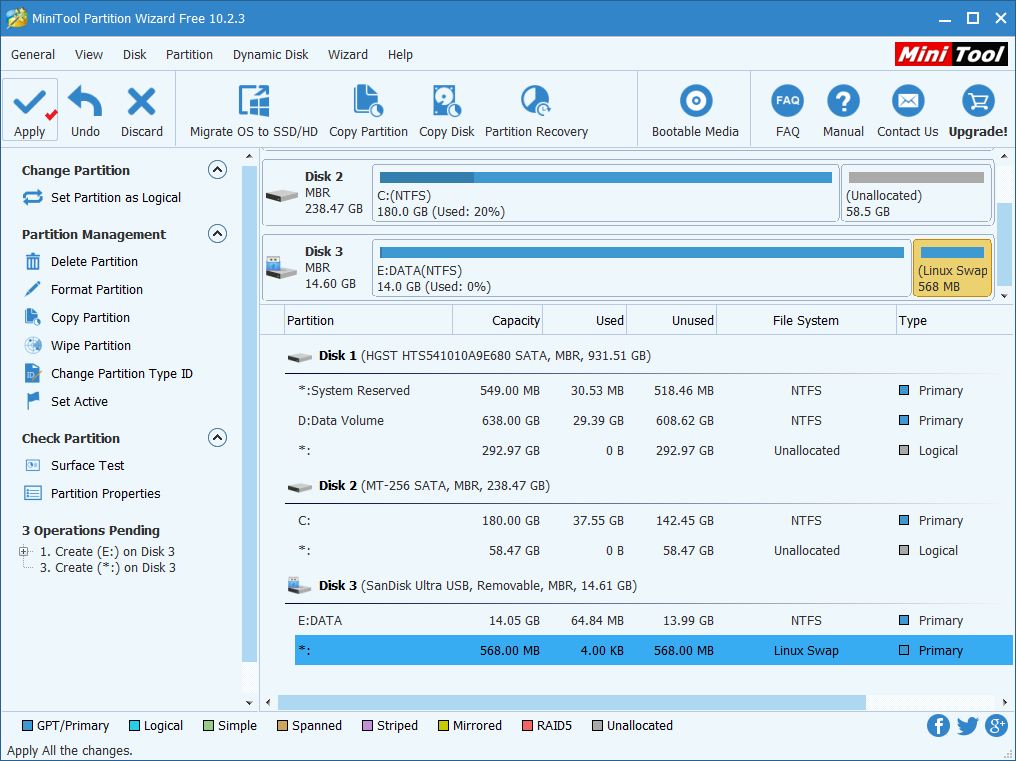Screen dimensions: 1016x761
Task: Click Set Partition as Logical
Action: pos(115,198)
